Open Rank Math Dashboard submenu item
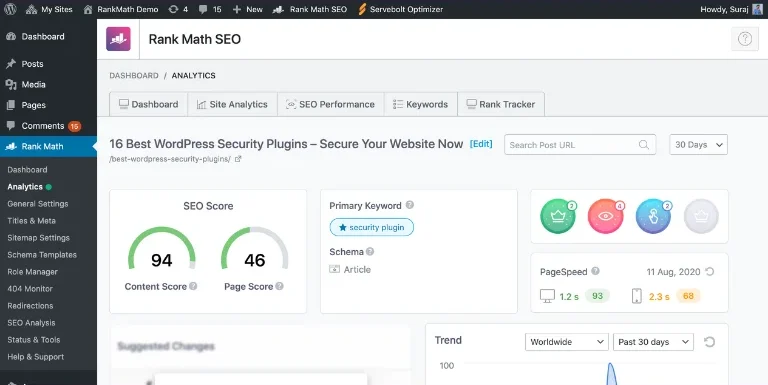Screen dimensions: 768x385 pyautogui.click(x=27, y=169)
